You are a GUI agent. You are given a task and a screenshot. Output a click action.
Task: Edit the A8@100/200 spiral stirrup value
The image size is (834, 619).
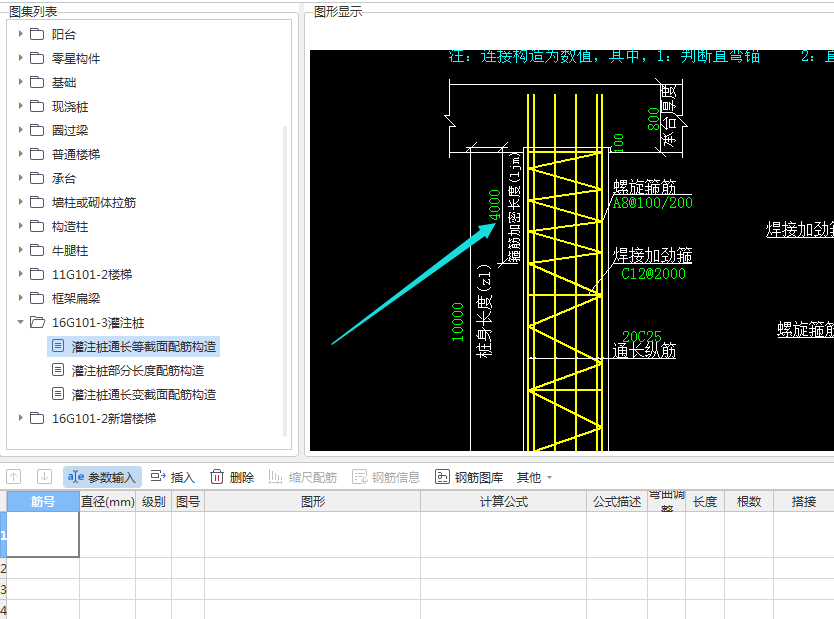(x=653, y=203)
